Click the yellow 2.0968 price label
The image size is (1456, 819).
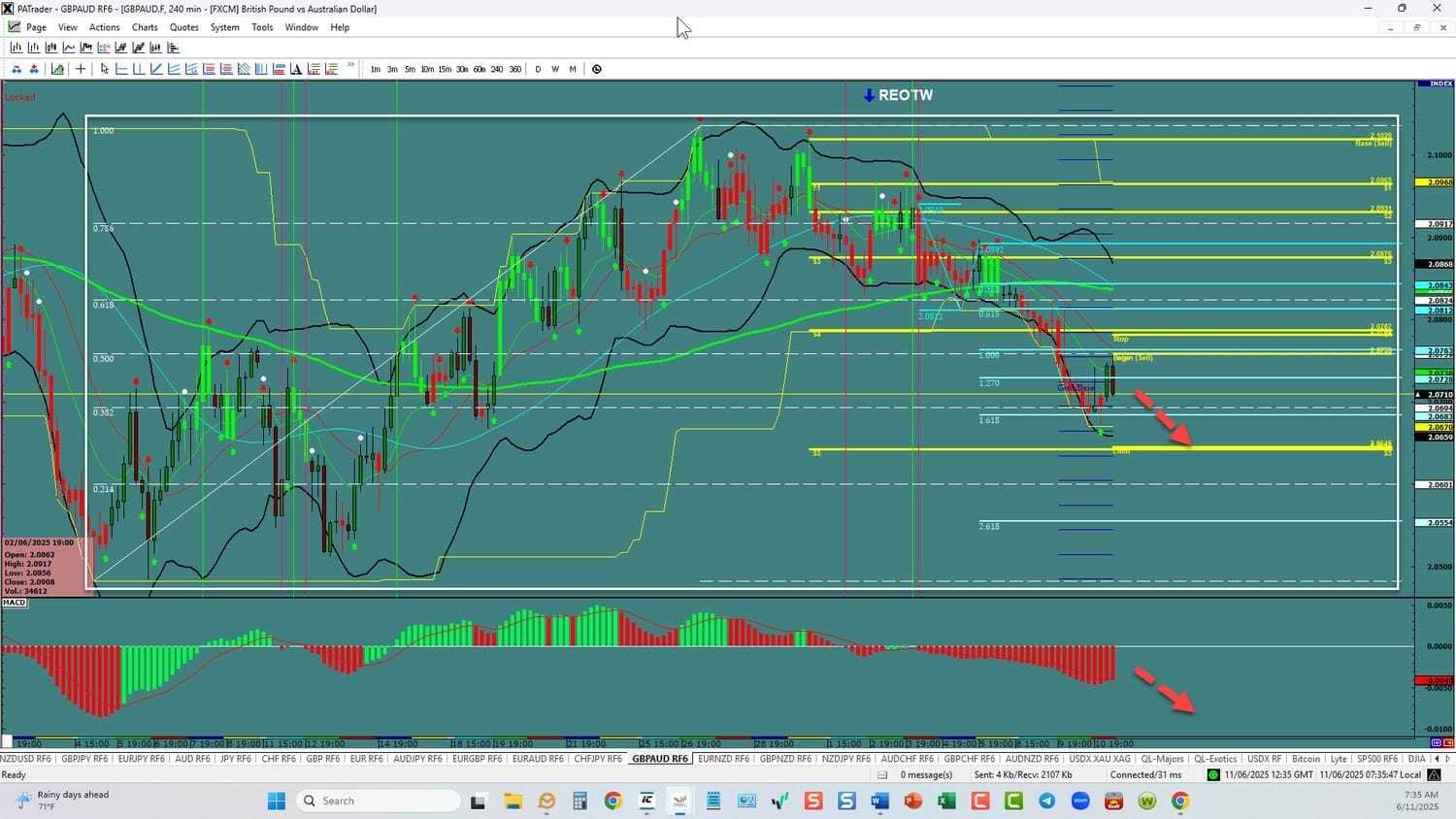click(x=1434, y=182)
